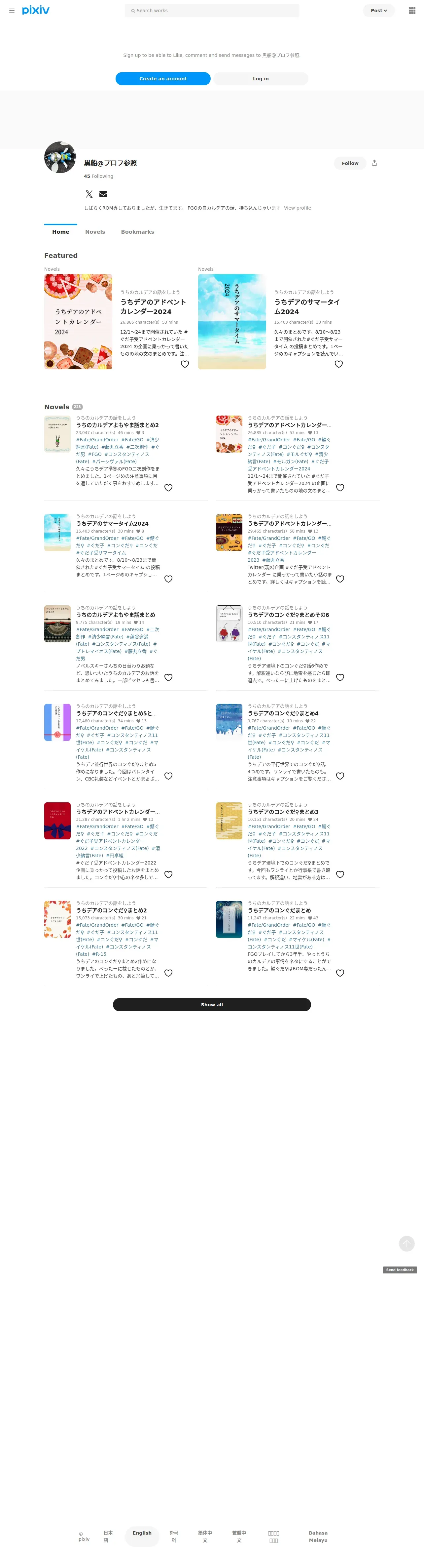Open the X (Twitter) profile icon

89,194
